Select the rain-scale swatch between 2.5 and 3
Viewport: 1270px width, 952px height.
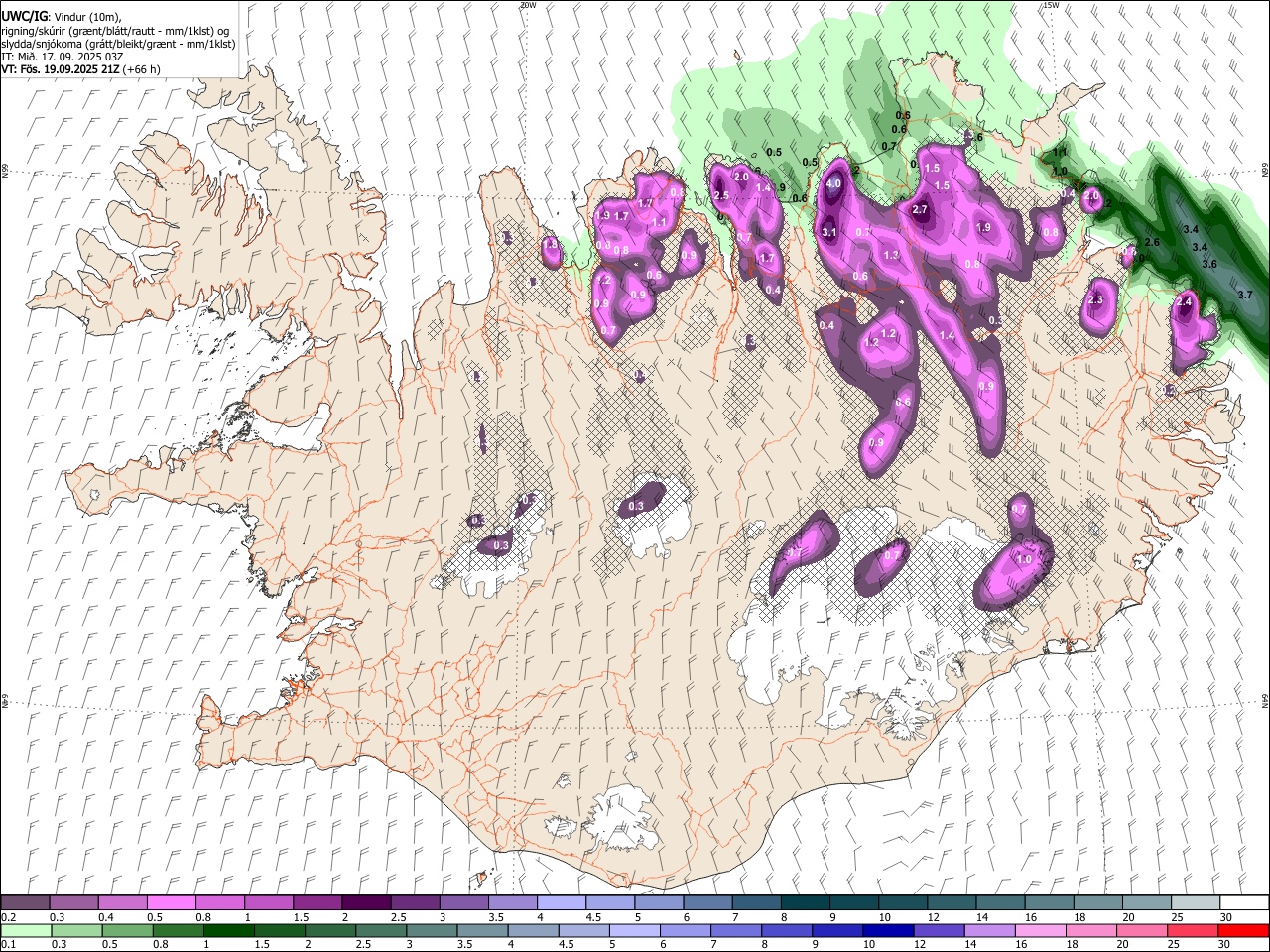coord(380,930)
